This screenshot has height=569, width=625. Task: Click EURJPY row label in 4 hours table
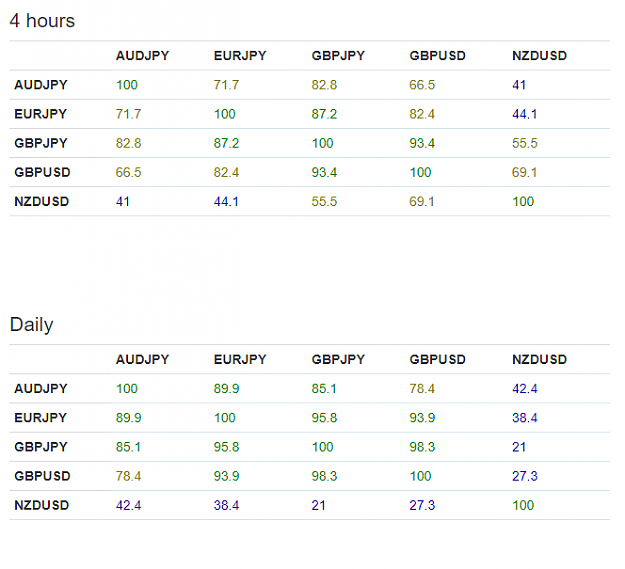pos(40,114)
